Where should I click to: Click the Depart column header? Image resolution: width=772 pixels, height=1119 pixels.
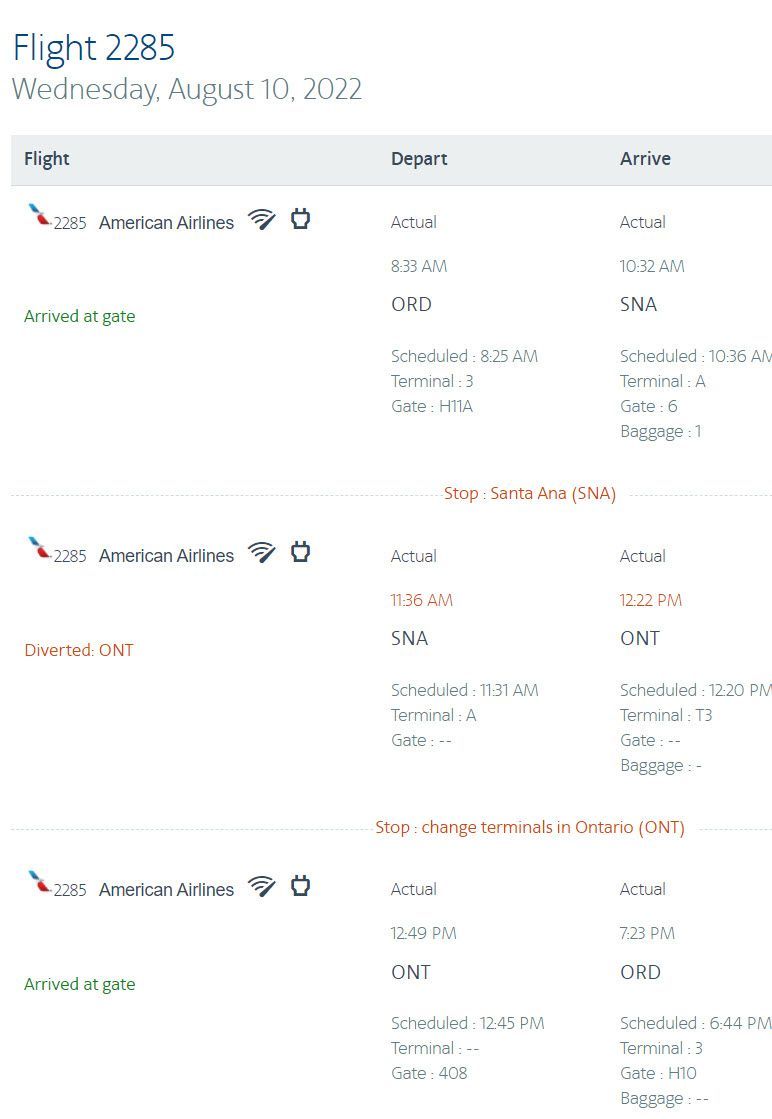click(x=419, y=158)
